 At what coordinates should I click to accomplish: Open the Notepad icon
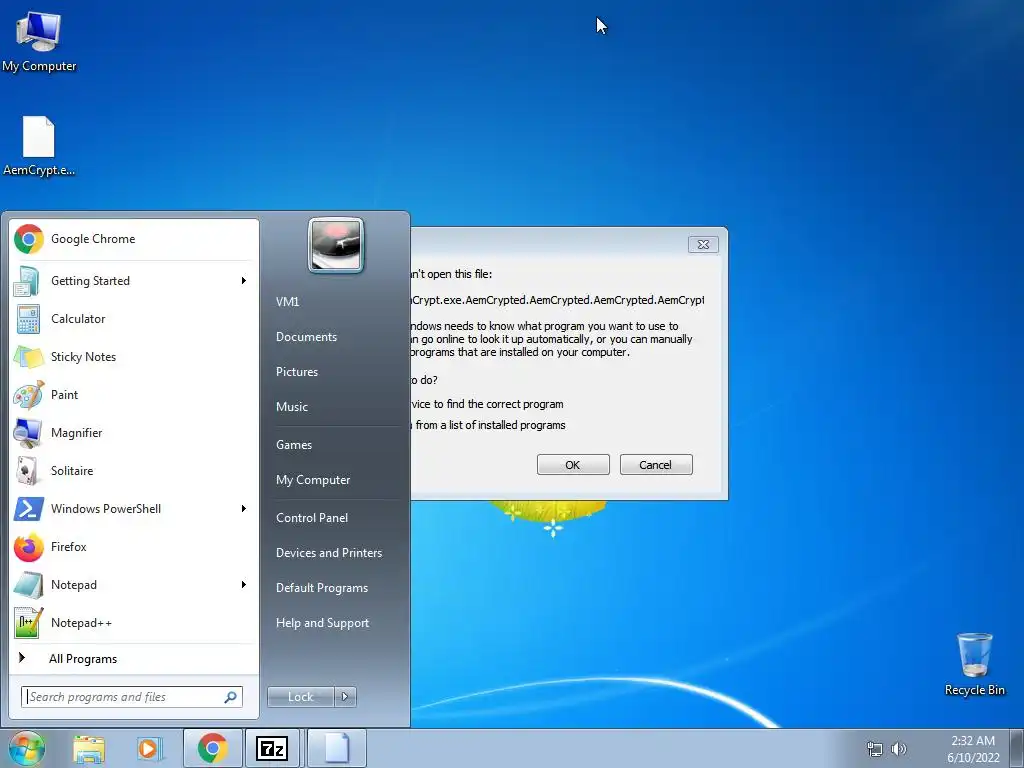[x=27, y=584]
